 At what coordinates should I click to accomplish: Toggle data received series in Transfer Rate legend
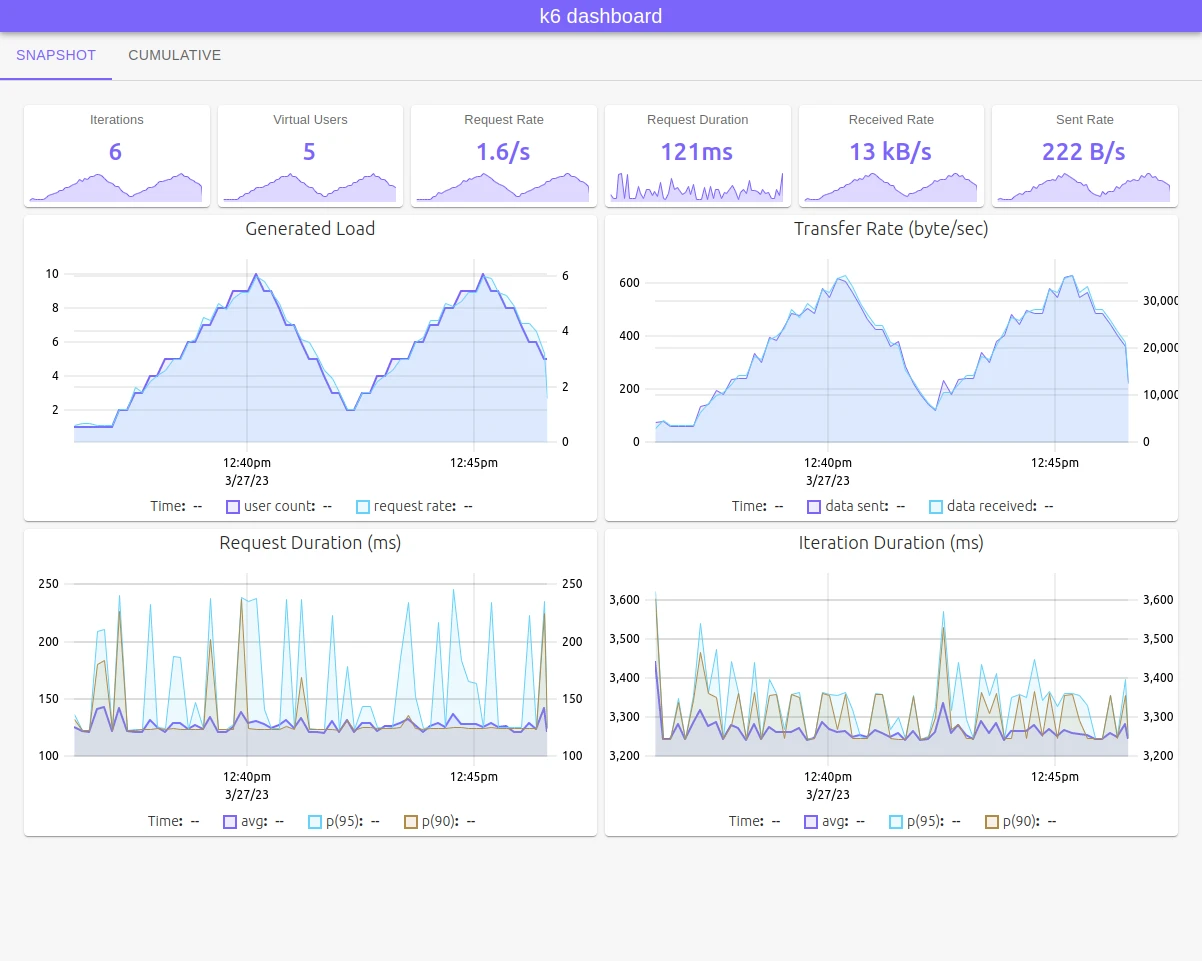pyautogui.click(x=992, y=506)
